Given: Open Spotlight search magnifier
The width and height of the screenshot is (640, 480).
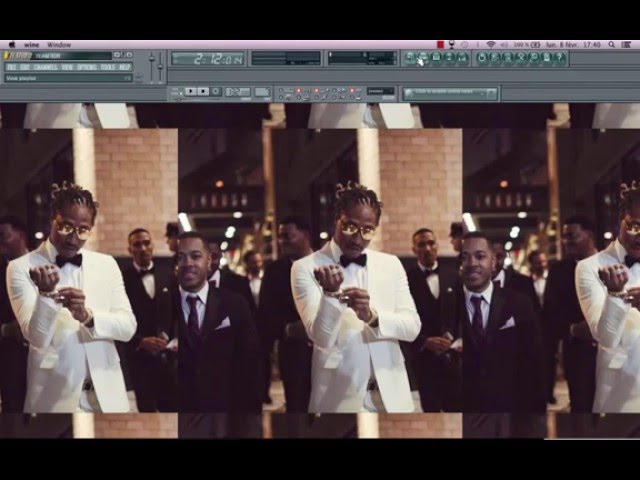Looking at the screenshot, I should pos(611,44).
